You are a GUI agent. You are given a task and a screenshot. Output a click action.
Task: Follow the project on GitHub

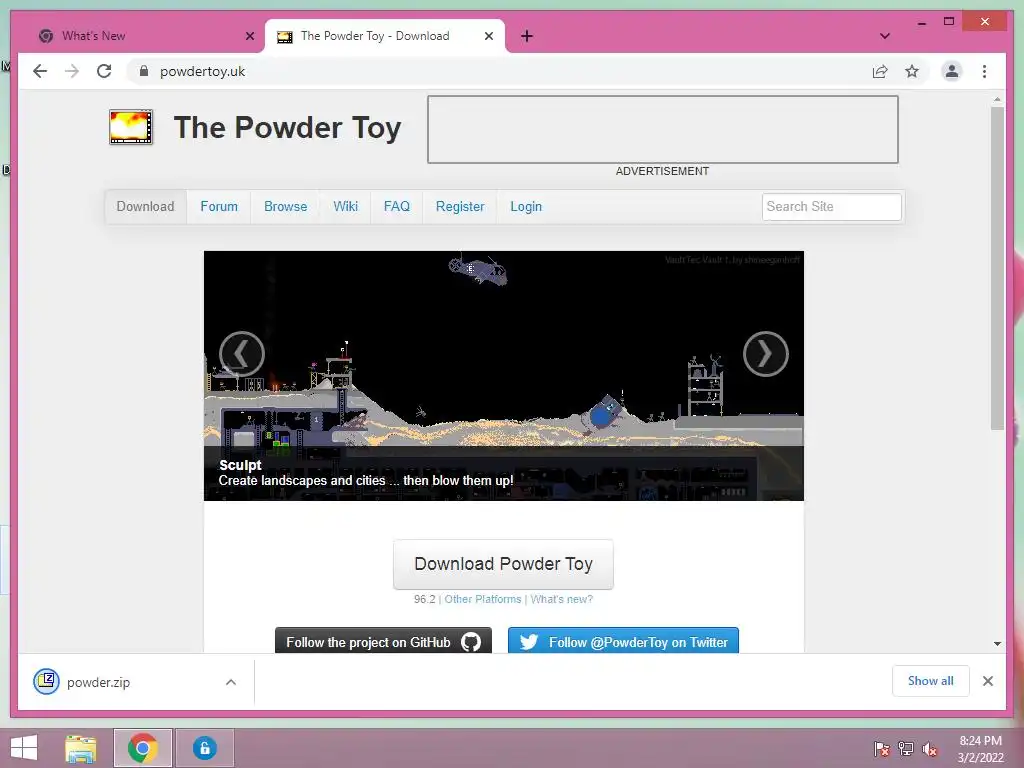(x=383, y=641)
